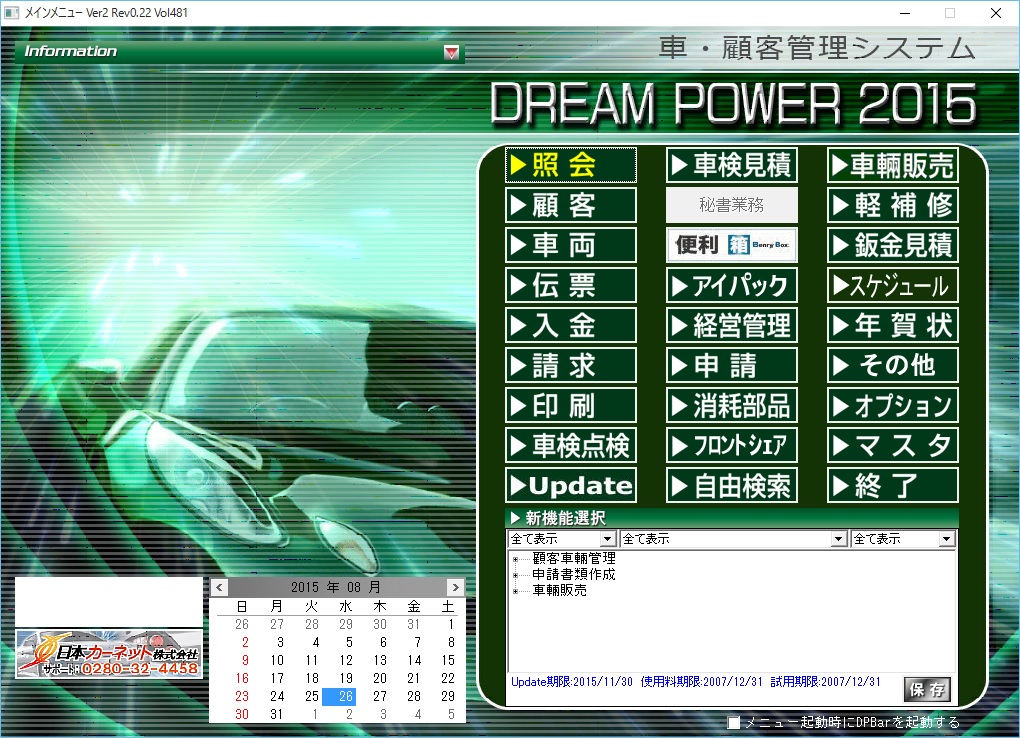1020x738 pixels.
Task: Select 顧客車輌管理 in the tree
Action: pos(574,558)
